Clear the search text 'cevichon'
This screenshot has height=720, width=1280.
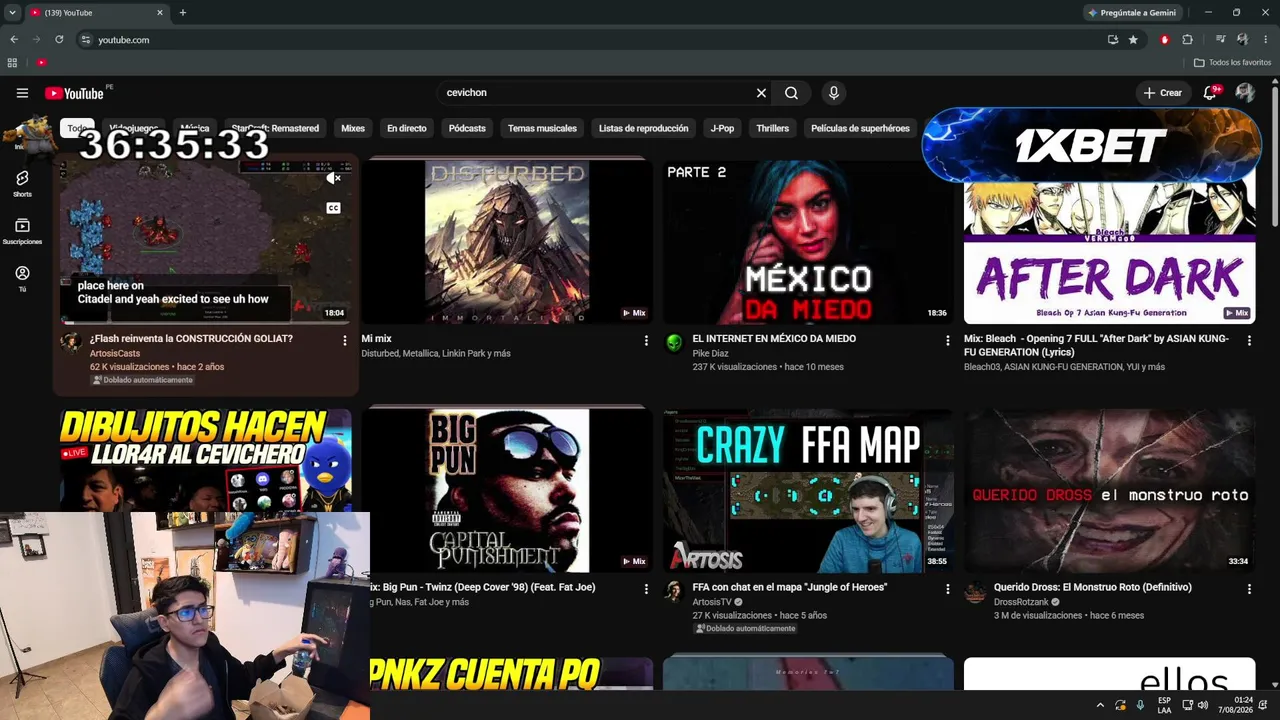pos(761,93)
